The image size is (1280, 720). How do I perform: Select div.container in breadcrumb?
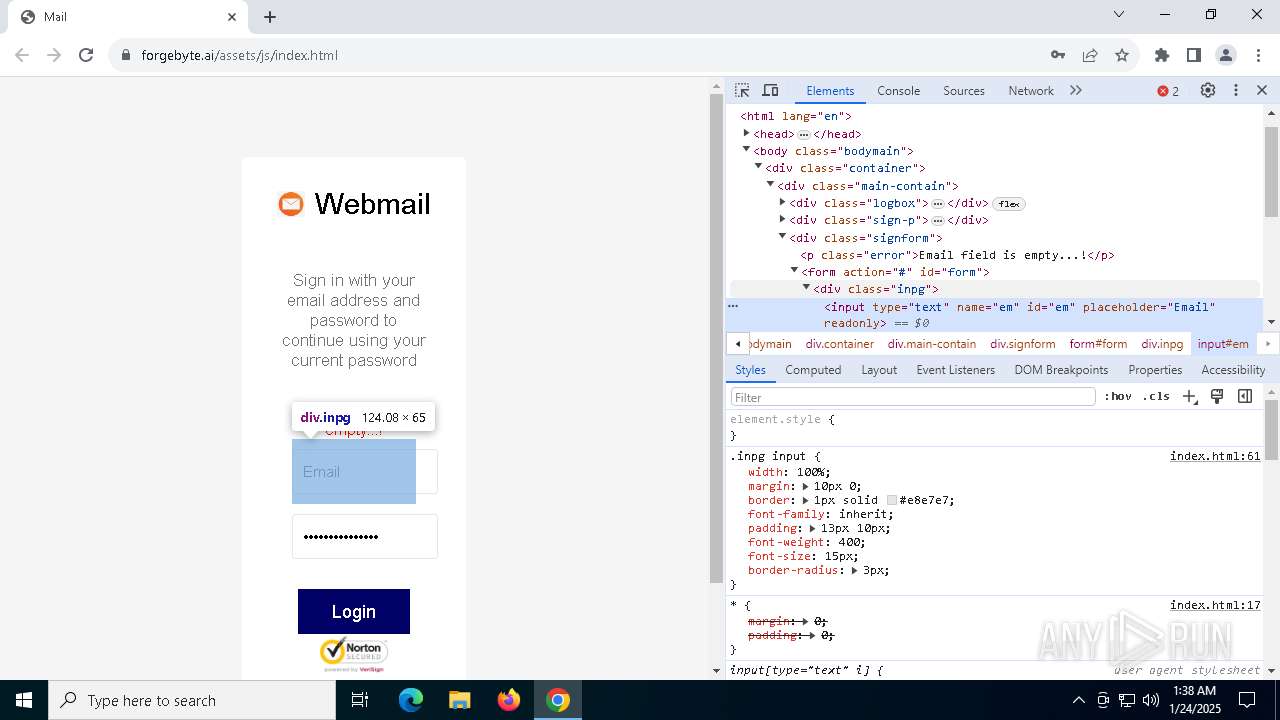tap(840, 344)
